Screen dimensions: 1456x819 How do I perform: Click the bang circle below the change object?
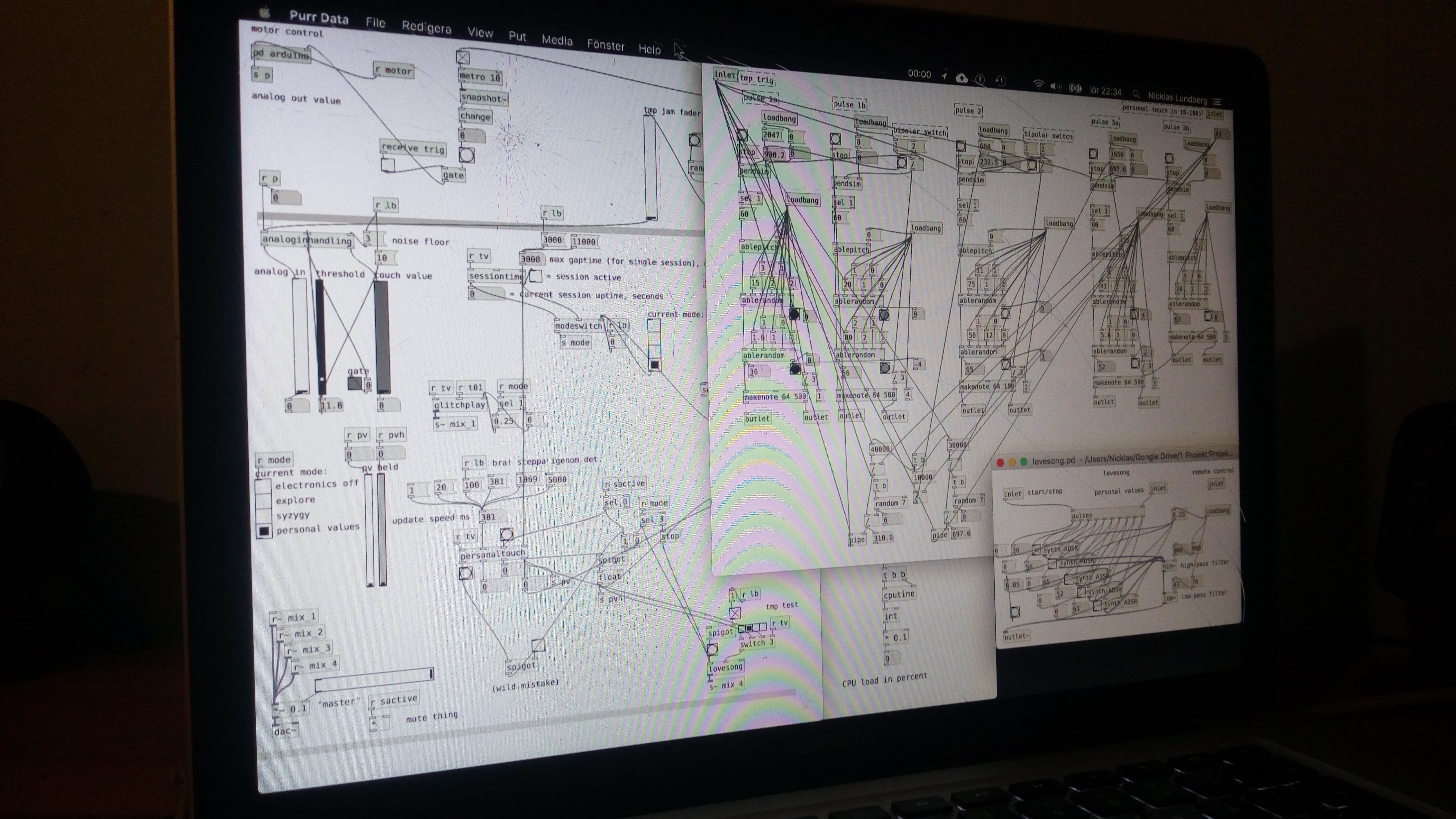466,155
